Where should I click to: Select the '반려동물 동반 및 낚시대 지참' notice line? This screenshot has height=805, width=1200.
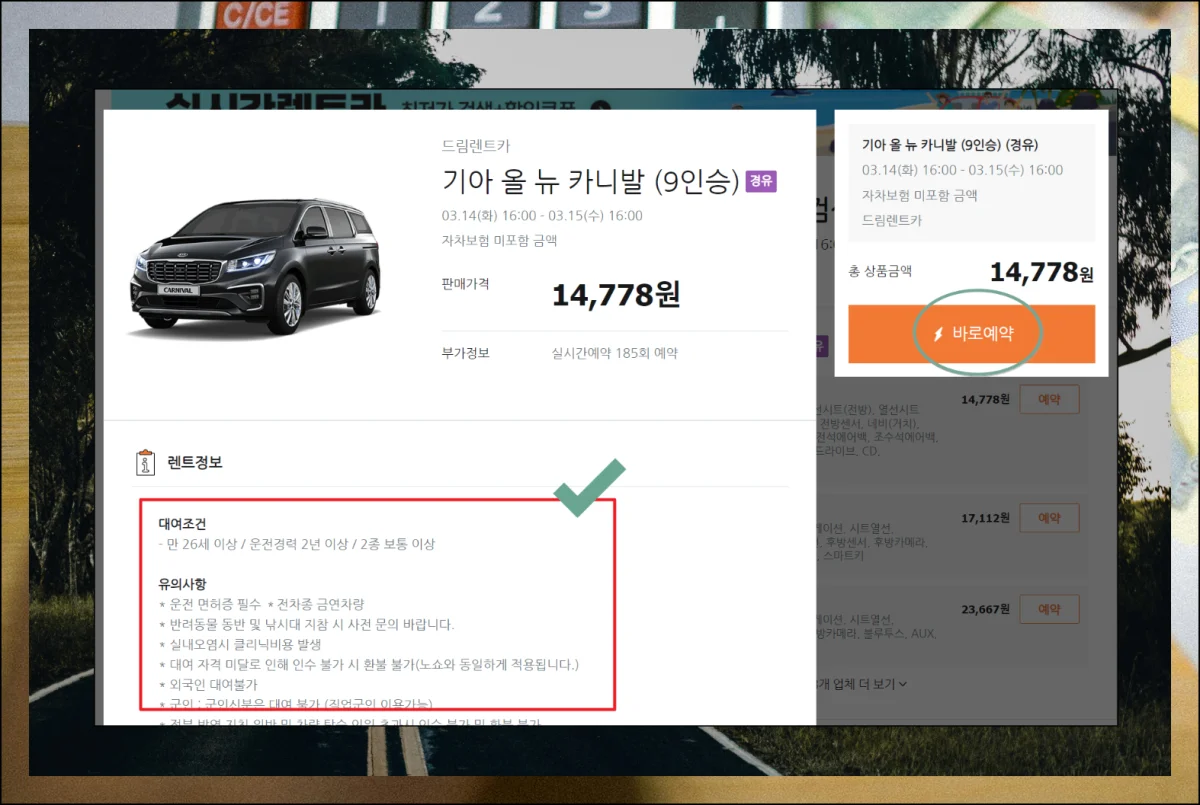coord(307,624)
